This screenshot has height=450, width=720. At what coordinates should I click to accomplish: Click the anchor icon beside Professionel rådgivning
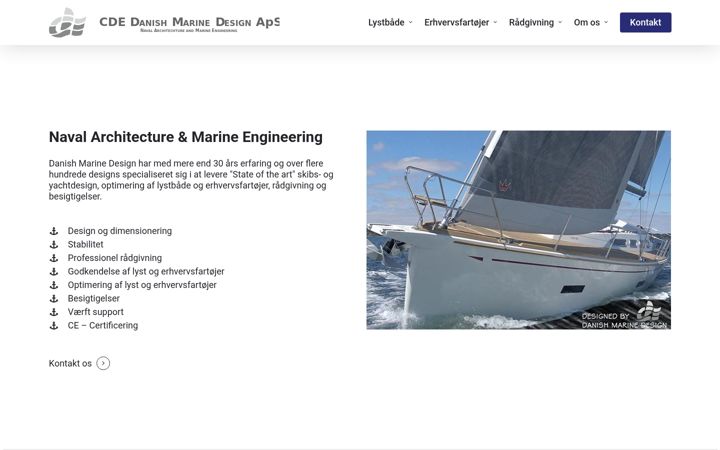click(54, 258)
